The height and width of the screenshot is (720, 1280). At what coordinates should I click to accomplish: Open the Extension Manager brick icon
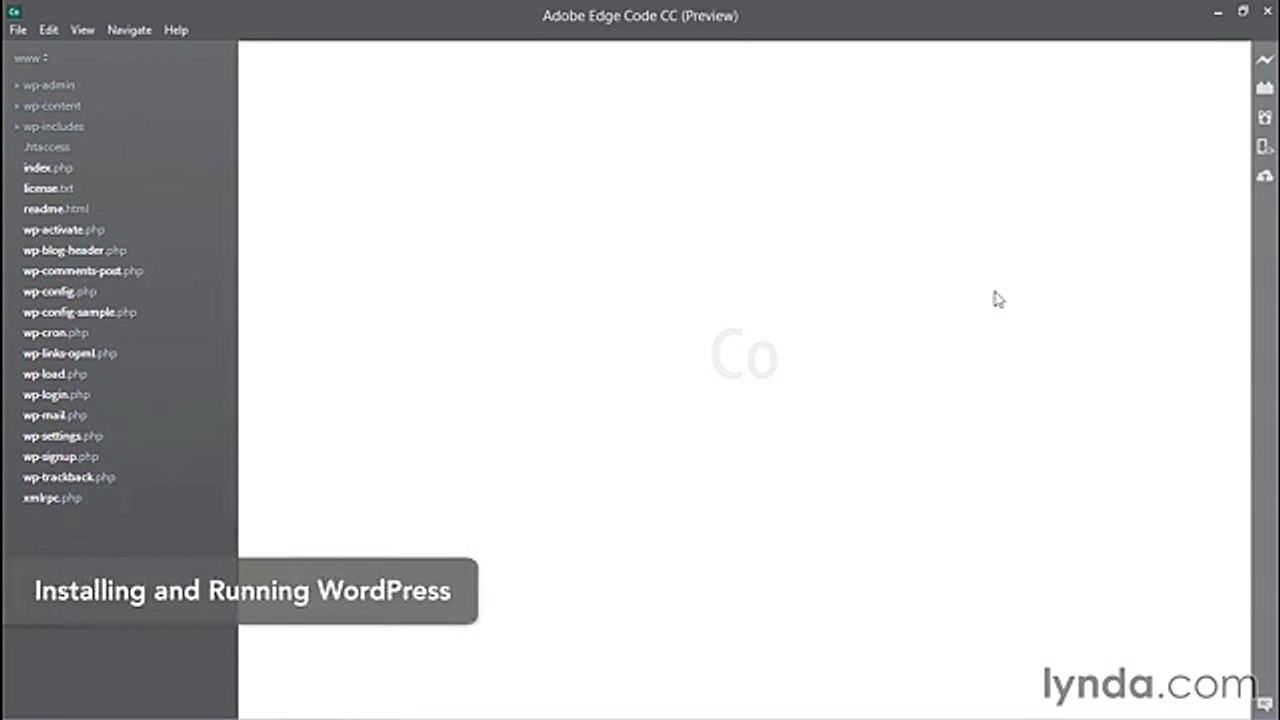(x=1265, y=89)
